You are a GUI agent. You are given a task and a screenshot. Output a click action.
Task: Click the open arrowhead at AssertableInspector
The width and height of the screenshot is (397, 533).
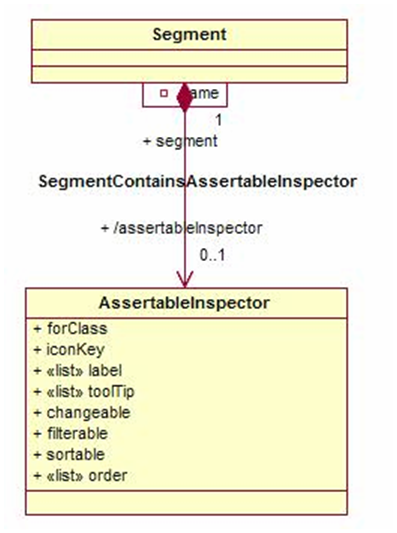pyautogui.click(x=185, y=279)
